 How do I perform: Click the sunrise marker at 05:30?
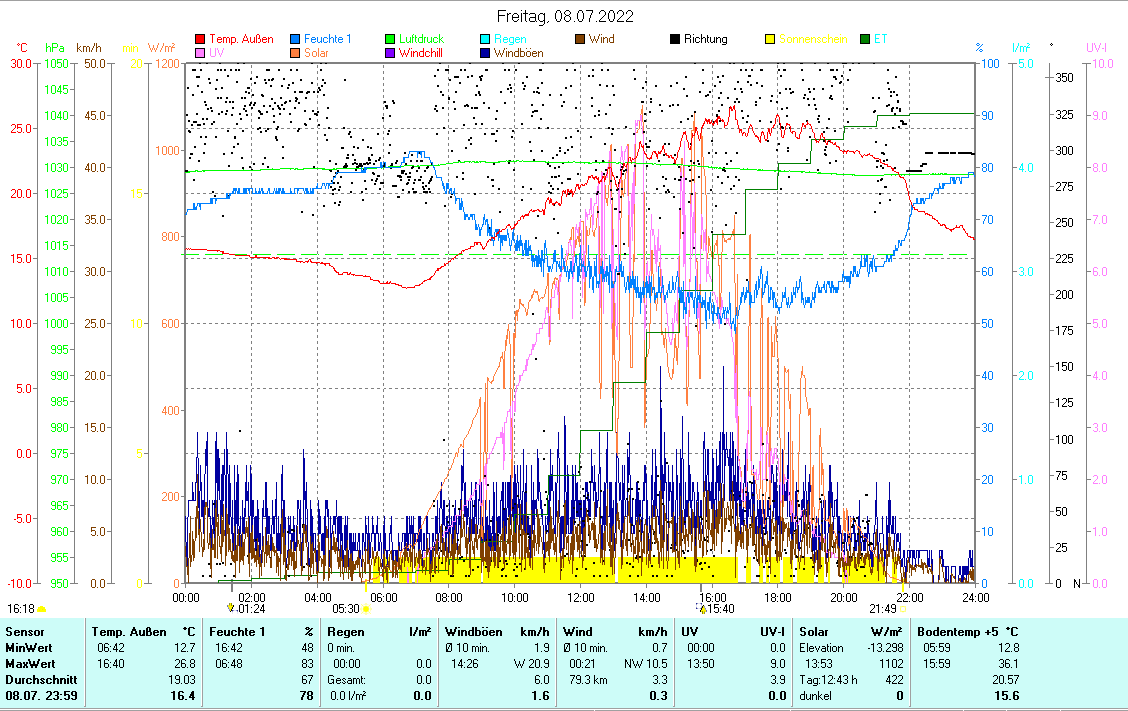(x=367, y=608)
